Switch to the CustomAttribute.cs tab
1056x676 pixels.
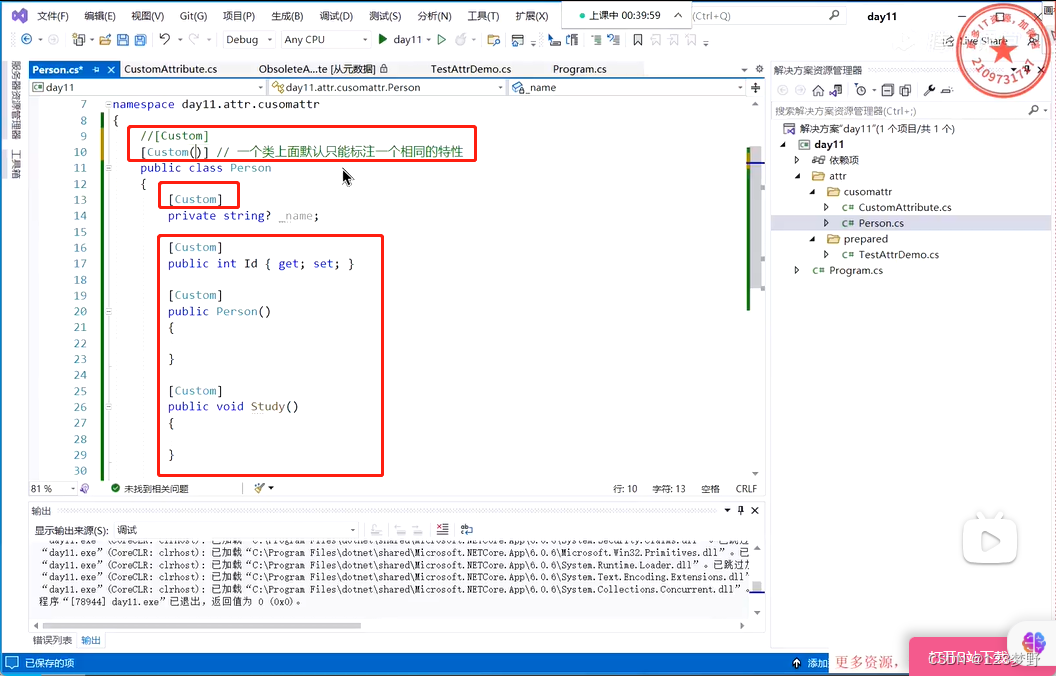click(170, 69)
